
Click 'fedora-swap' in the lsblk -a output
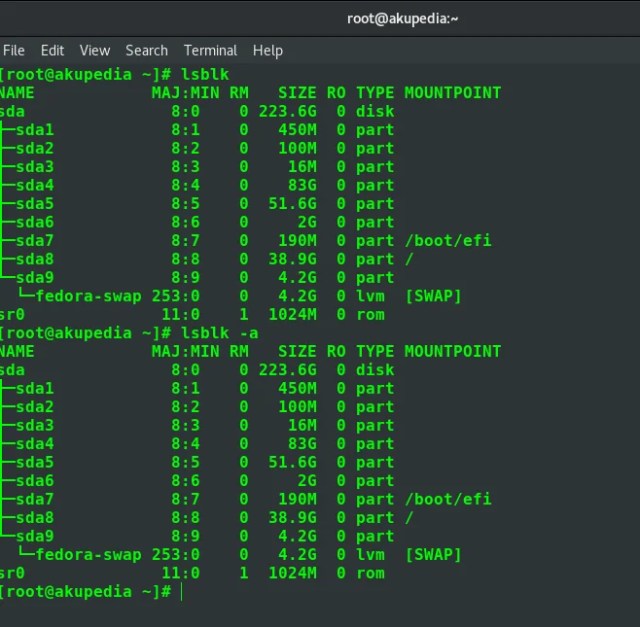pos(89,555)
